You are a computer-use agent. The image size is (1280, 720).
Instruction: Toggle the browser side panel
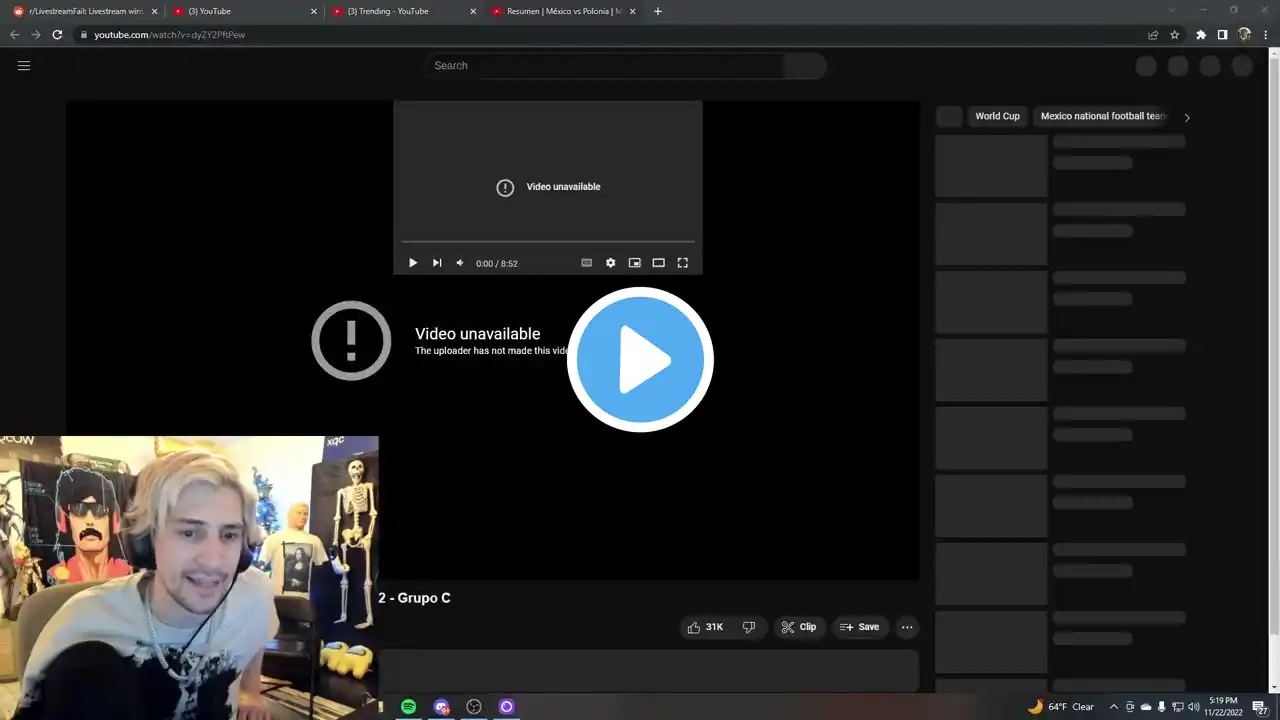(1222, 34)
